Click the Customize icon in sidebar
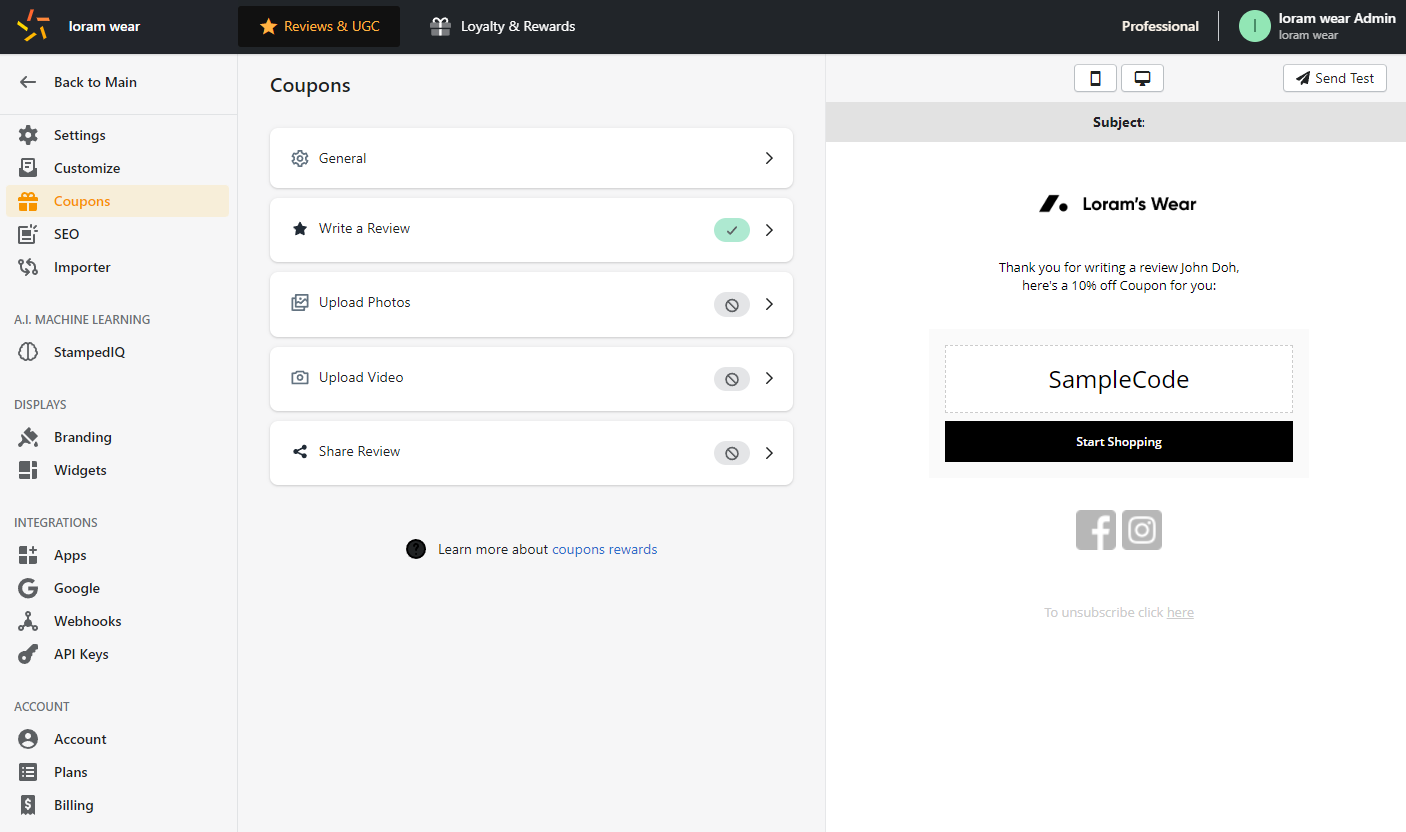Screen dimensions: 1406x832 coord(28,168)
